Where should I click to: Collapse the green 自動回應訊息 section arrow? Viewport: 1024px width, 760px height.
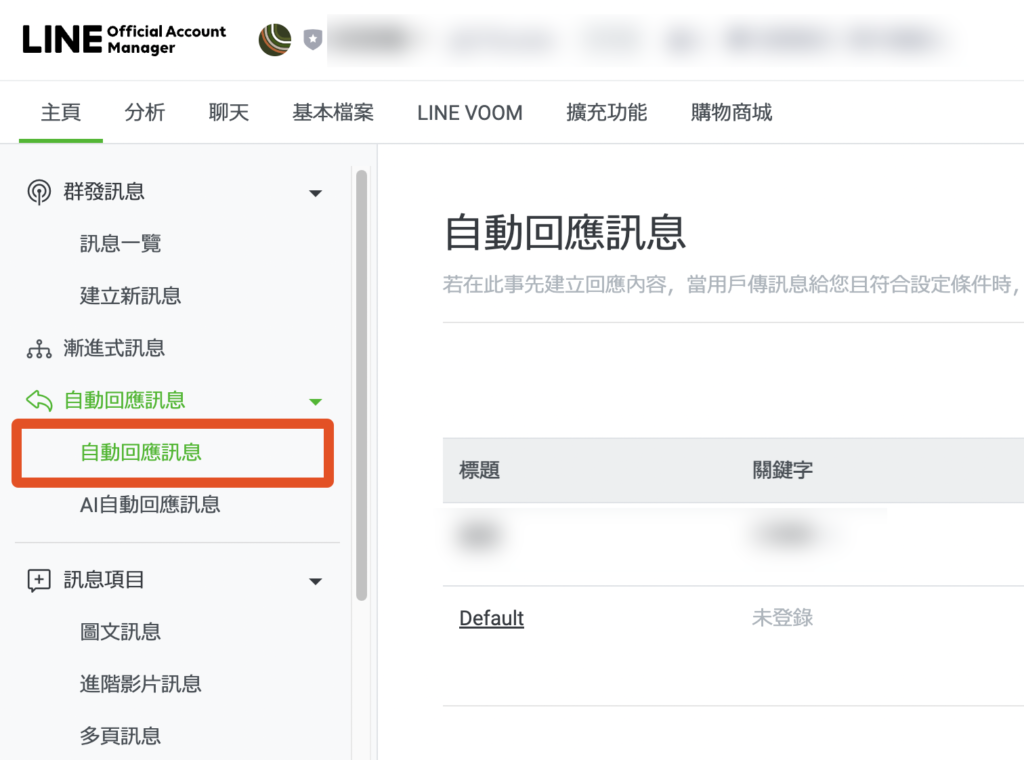315,402
